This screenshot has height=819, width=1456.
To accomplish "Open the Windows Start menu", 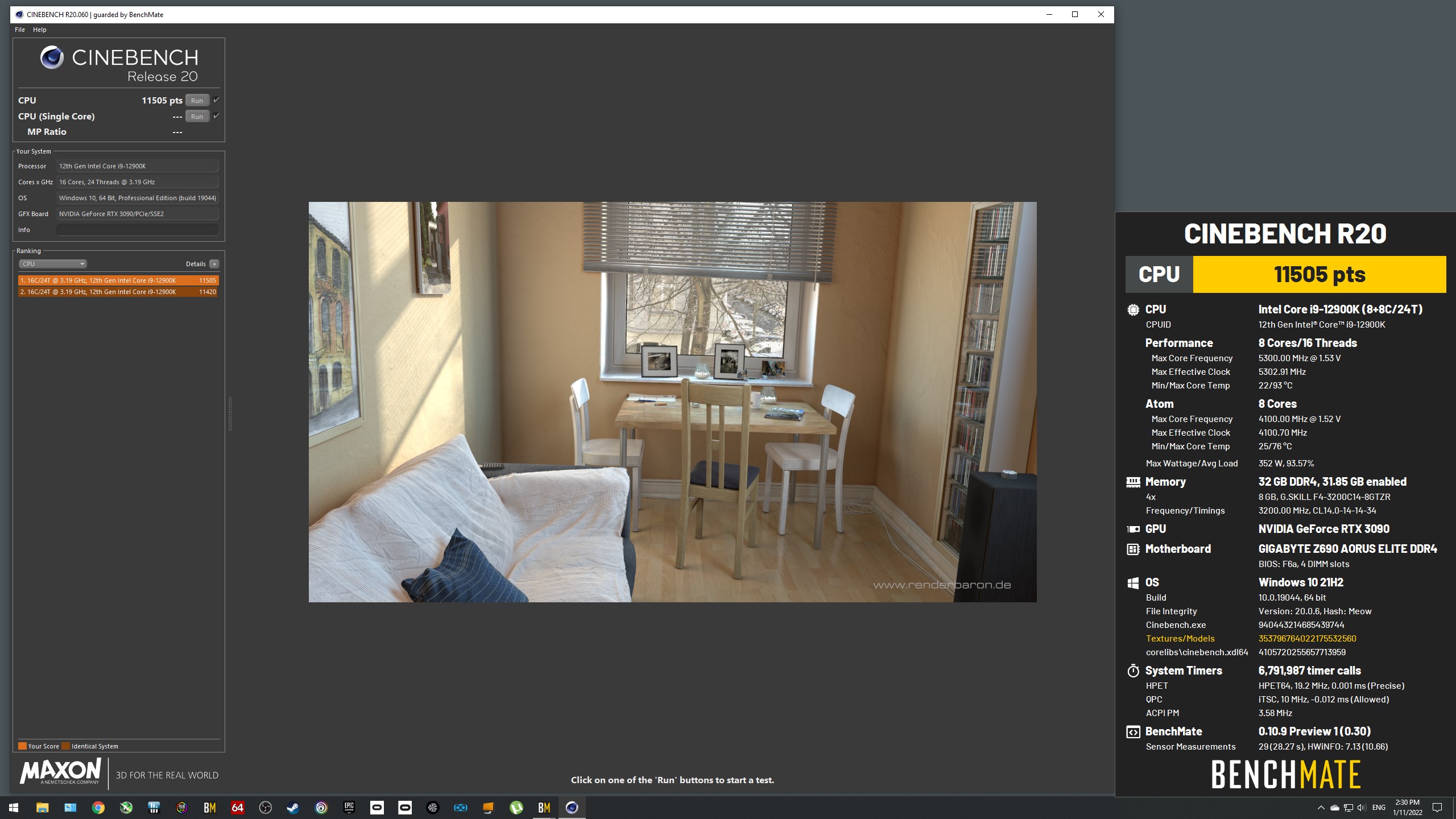I will (x=14, y=808).
